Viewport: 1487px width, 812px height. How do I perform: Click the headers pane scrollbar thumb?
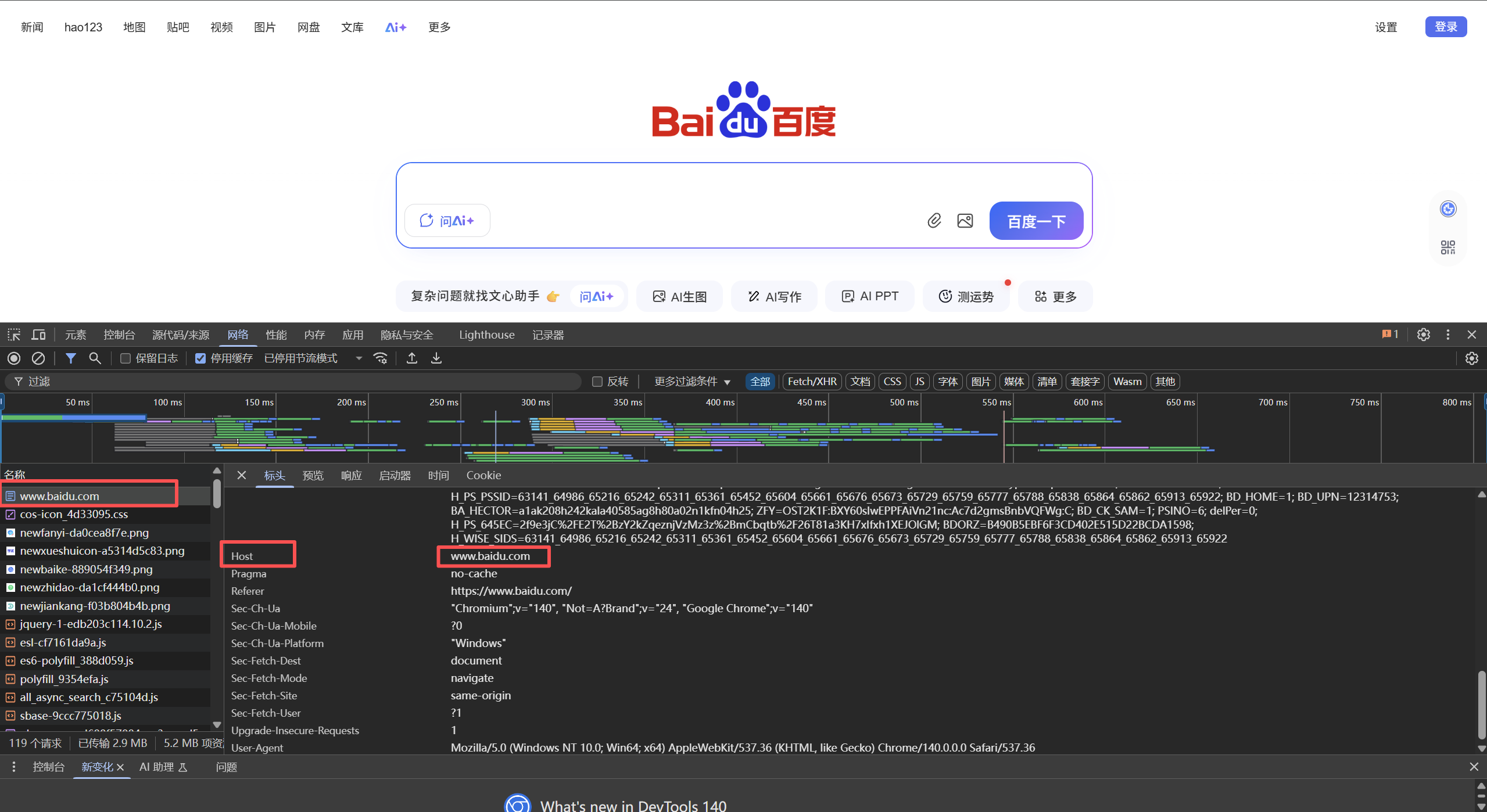[1482, 705]
